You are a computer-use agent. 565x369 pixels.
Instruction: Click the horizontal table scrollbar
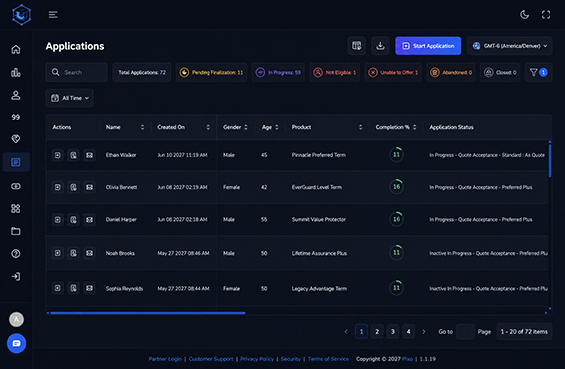click(x=148, y=313)
